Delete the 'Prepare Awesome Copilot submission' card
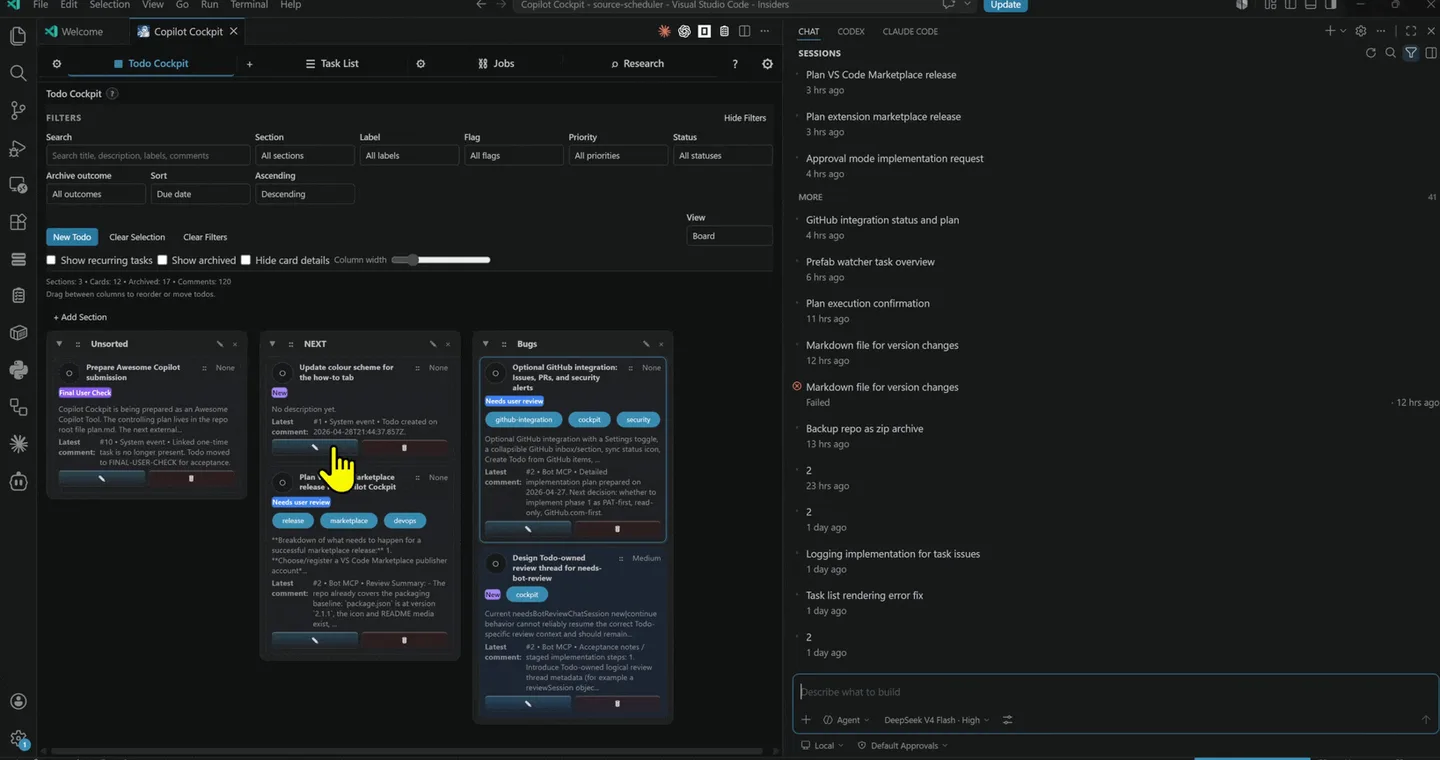Viewport: 1440px width, 760px height. [191, 478]
